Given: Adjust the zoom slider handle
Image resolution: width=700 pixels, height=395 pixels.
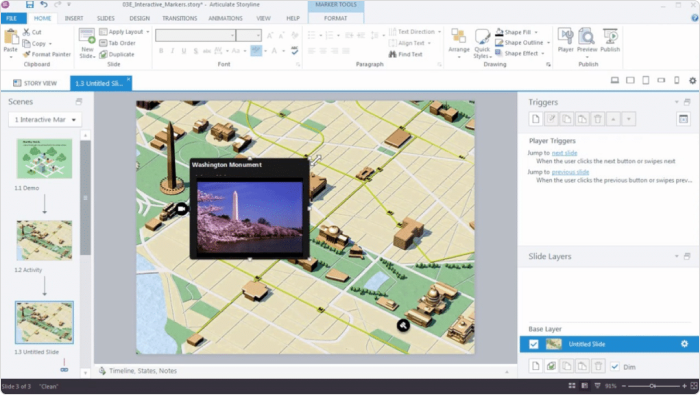Looking at the screenshot, I should (x=652, y=386).
